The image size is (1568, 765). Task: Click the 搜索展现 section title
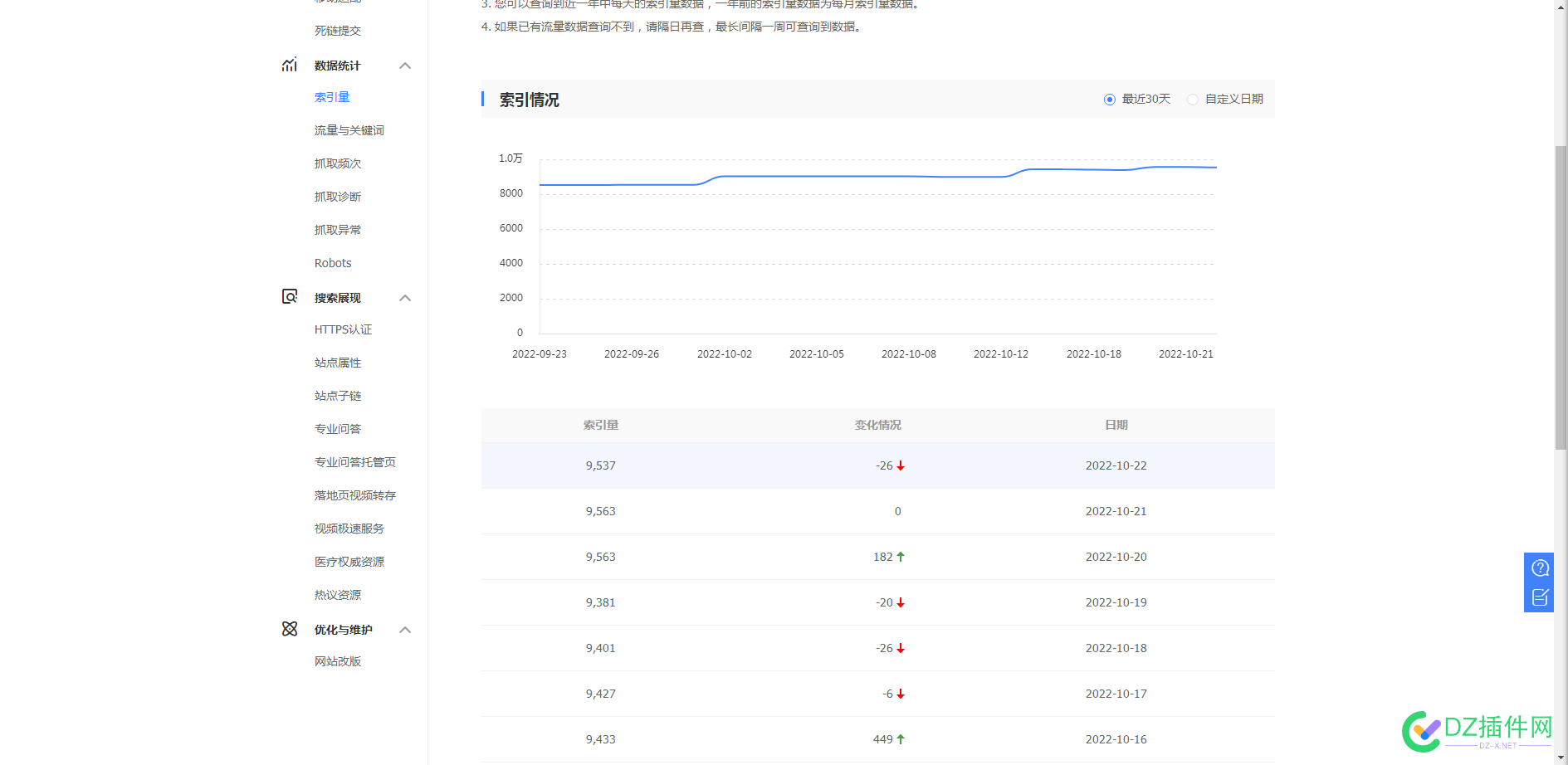pos(337,298)
